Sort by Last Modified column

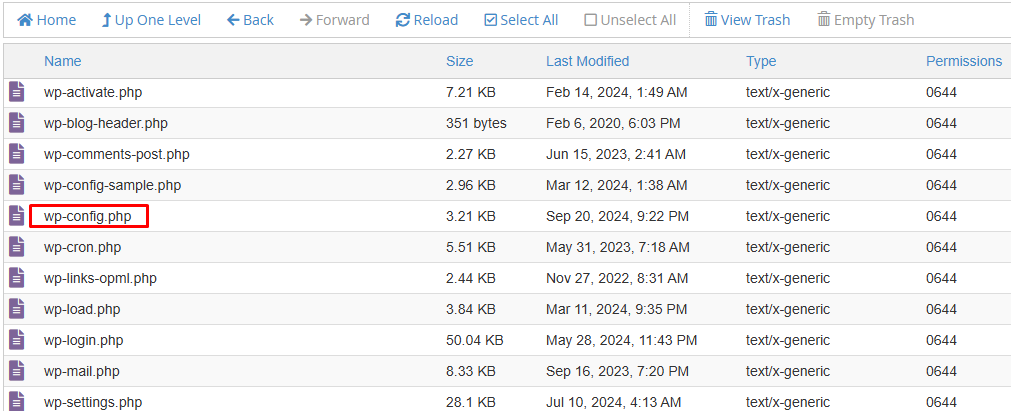(587, 61)
